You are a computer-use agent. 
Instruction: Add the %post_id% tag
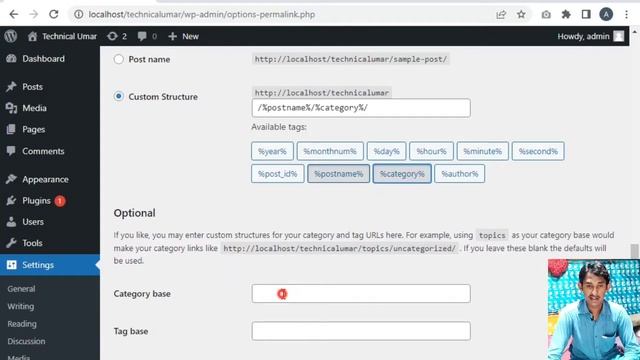278,173
